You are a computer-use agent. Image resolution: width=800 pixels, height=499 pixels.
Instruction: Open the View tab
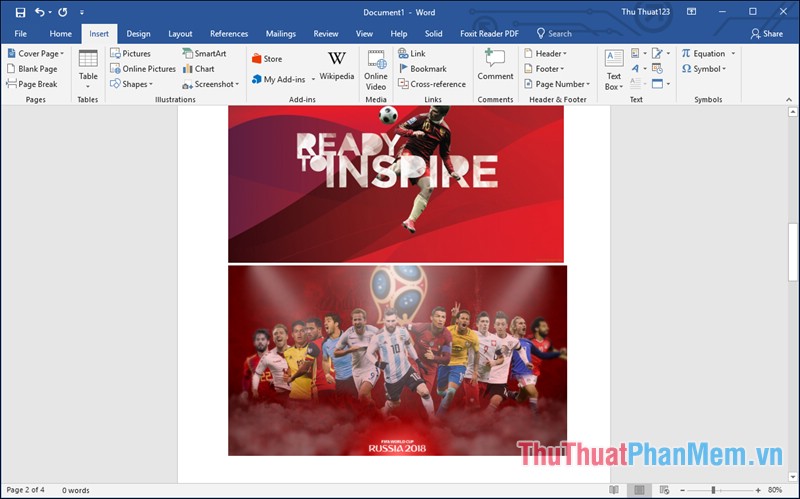pos(364,34)
